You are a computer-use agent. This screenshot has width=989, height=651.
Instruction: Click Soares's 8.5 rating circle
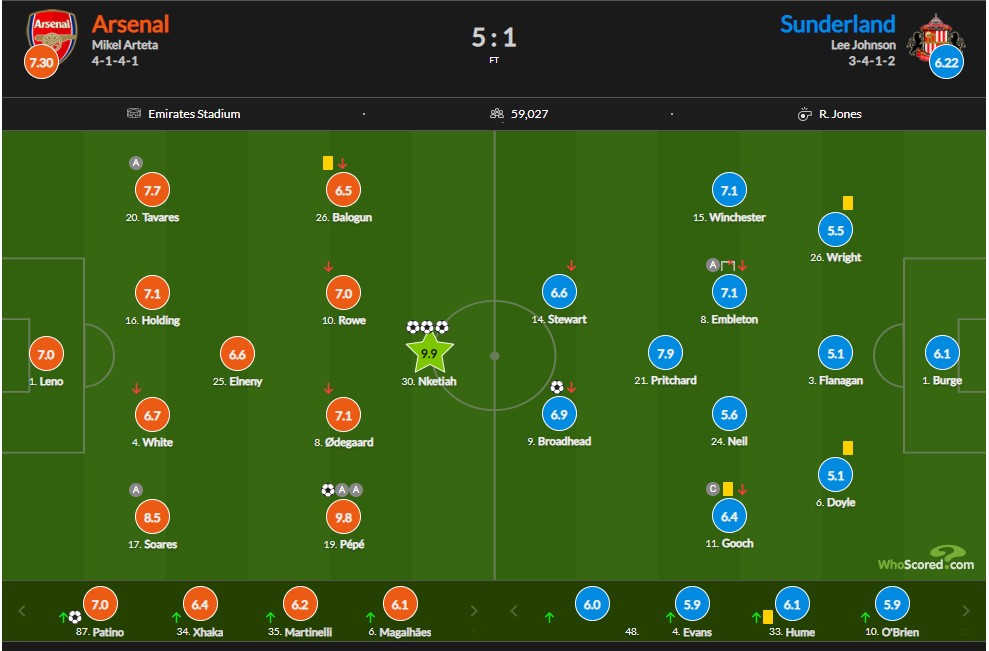click(x=153, y=517)
